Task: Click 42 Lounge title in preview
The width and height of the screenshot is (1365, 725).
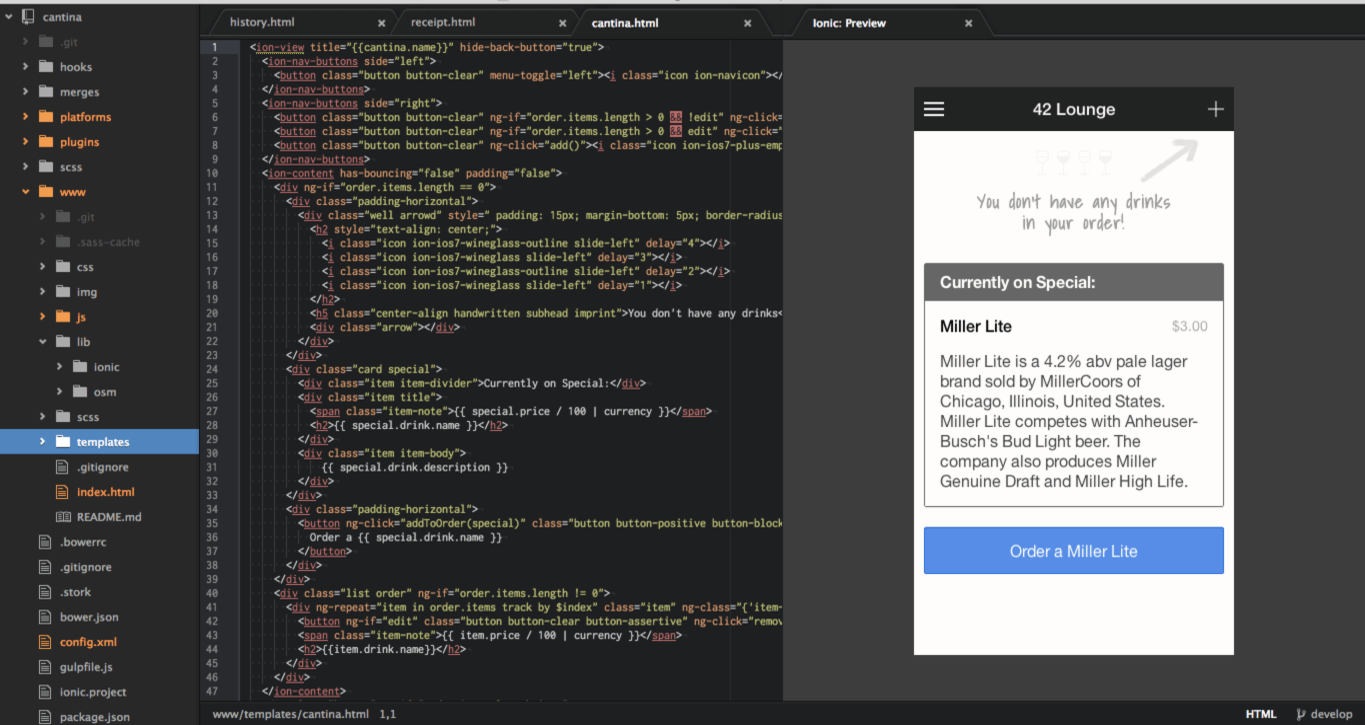Action: 1074,110
